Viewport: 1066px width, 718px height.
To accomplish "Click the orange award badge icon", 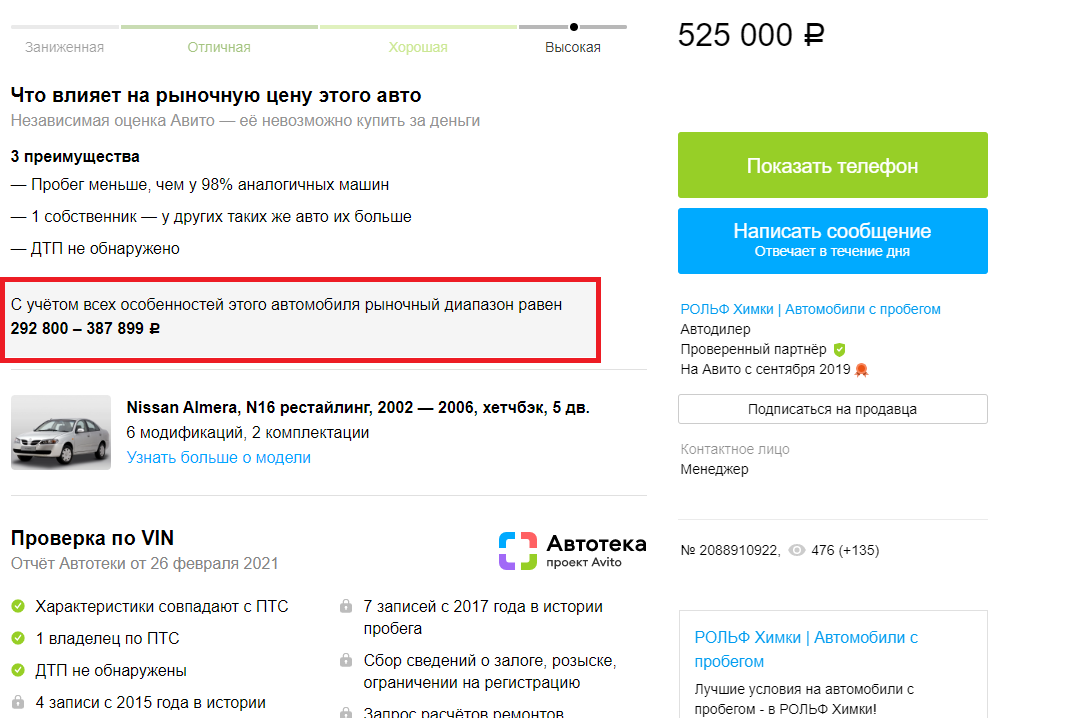I will click(x=861, y=370).
